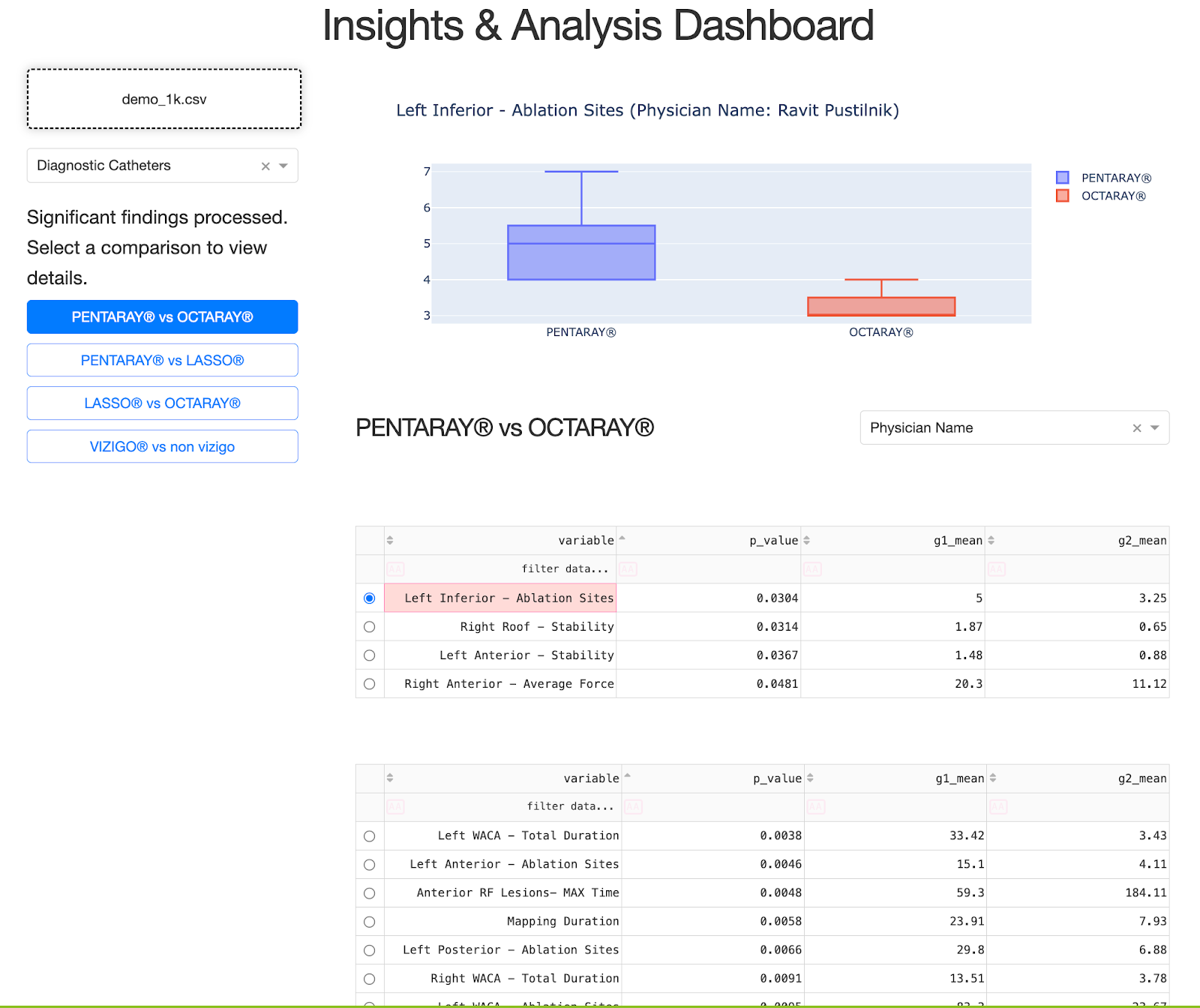The width and height of the screenshot is (1200, 1008).
Task: Open LASSO® vs OCTARAY® comparison
Action: click(x=163, y=403)
